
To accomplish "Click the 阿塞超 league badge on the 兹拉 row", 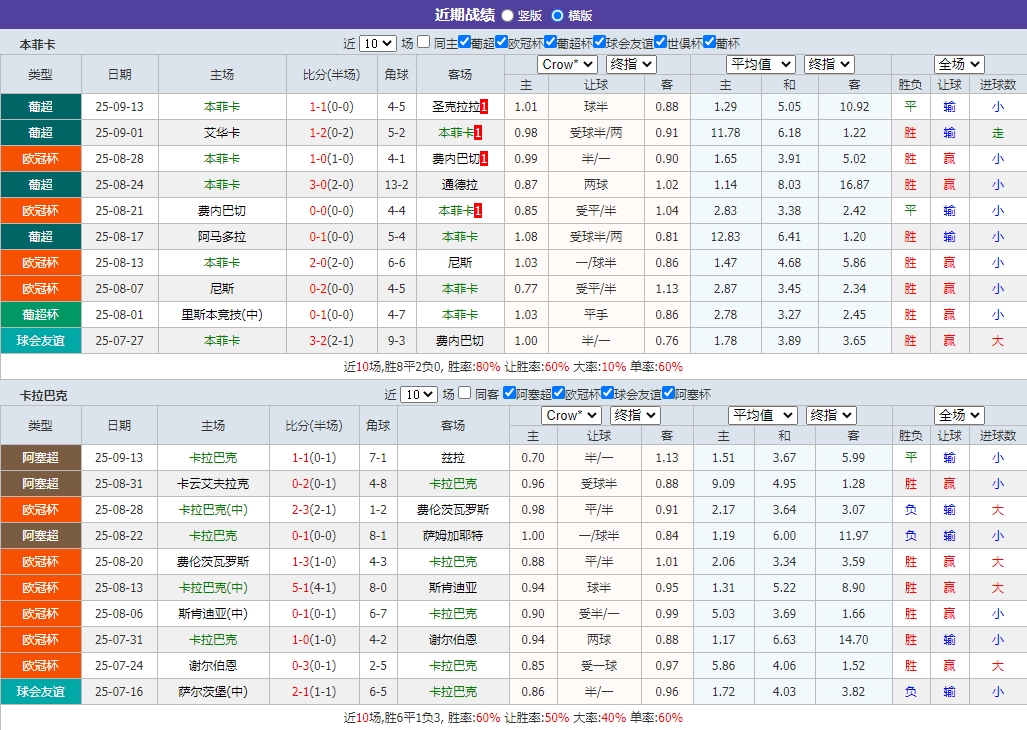I will click(x=40, y=458).
